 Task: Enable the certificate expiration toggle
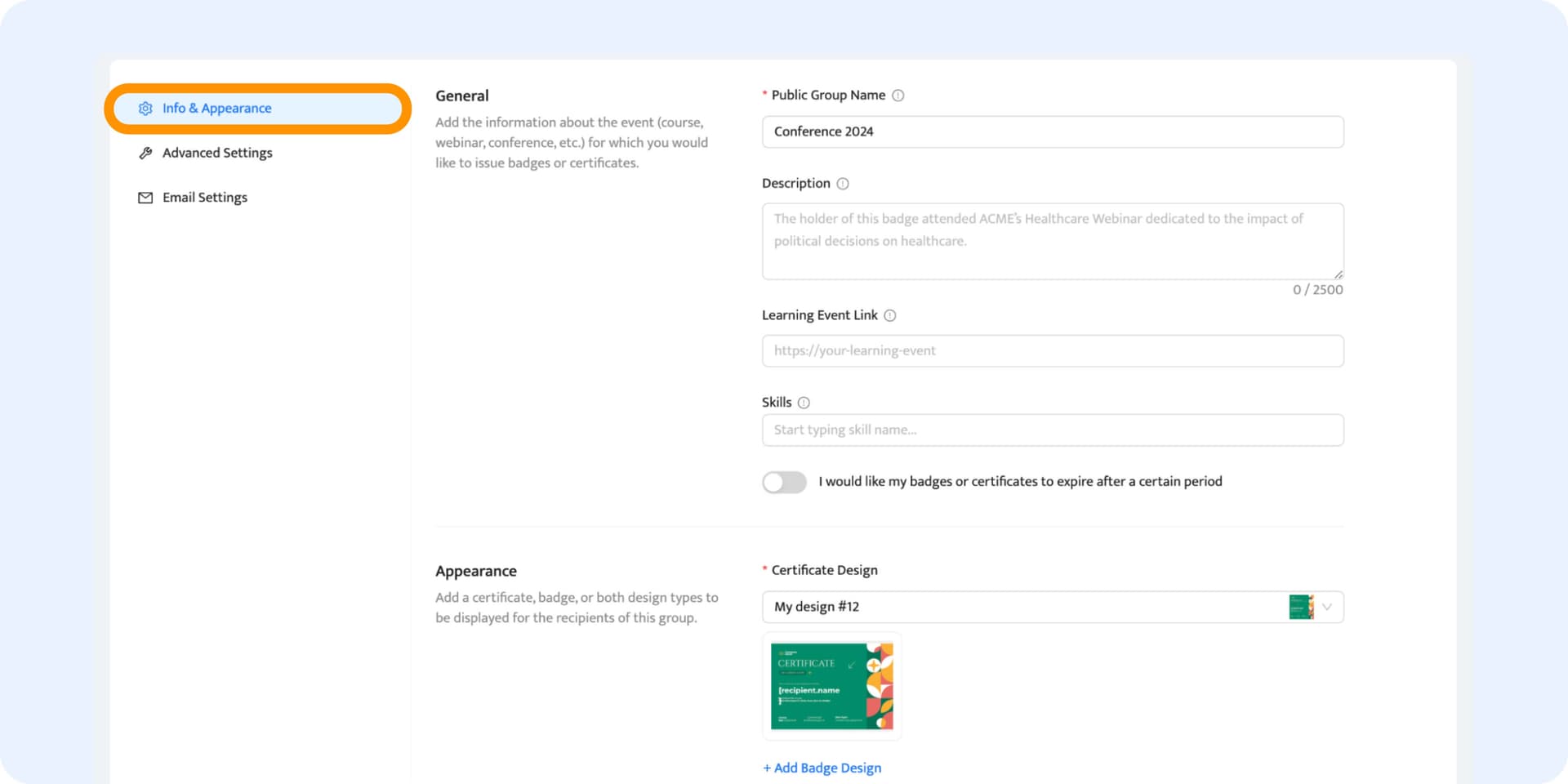784,482
